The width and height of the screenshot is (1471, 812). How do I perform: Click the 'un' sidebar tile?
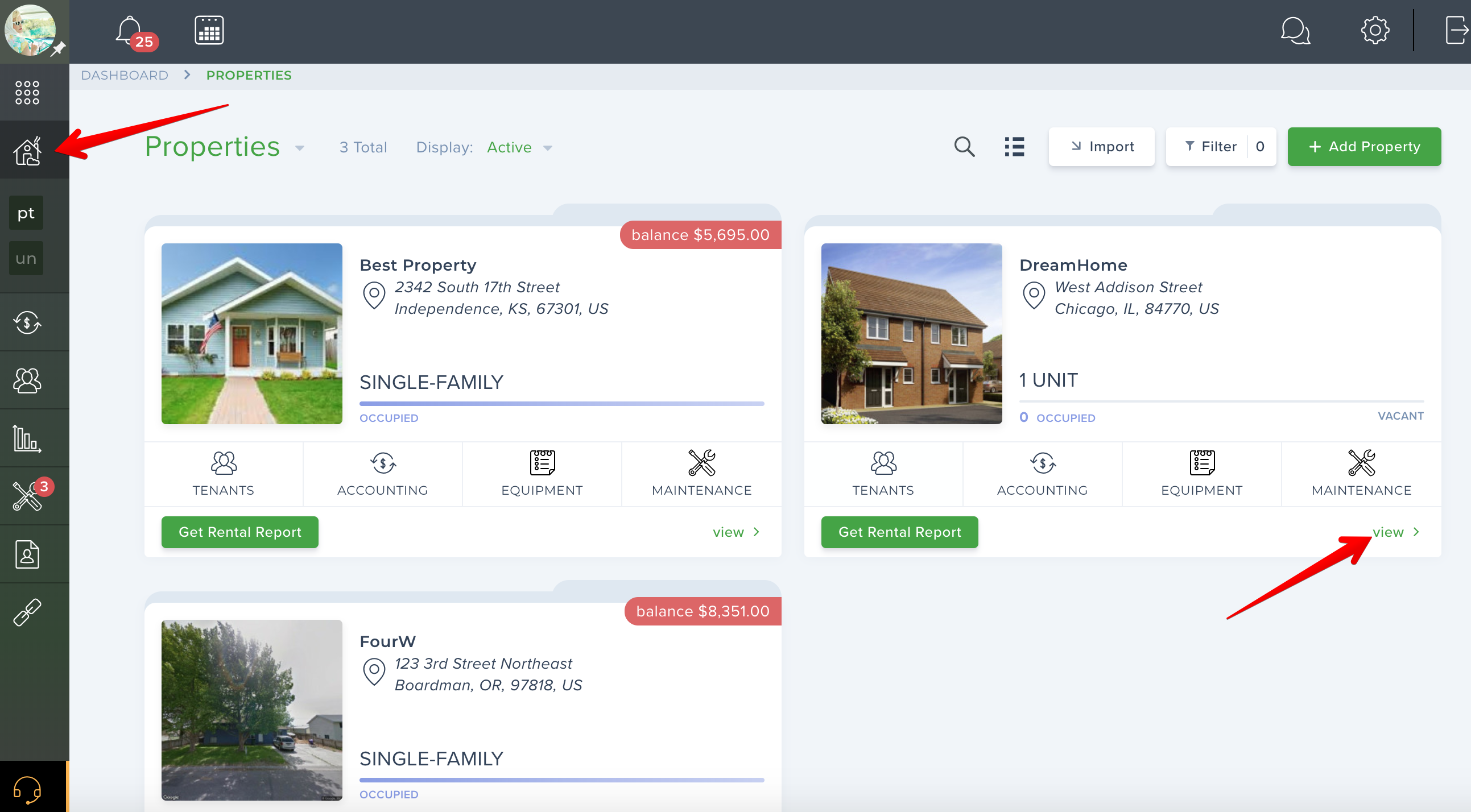click(26, 258)
